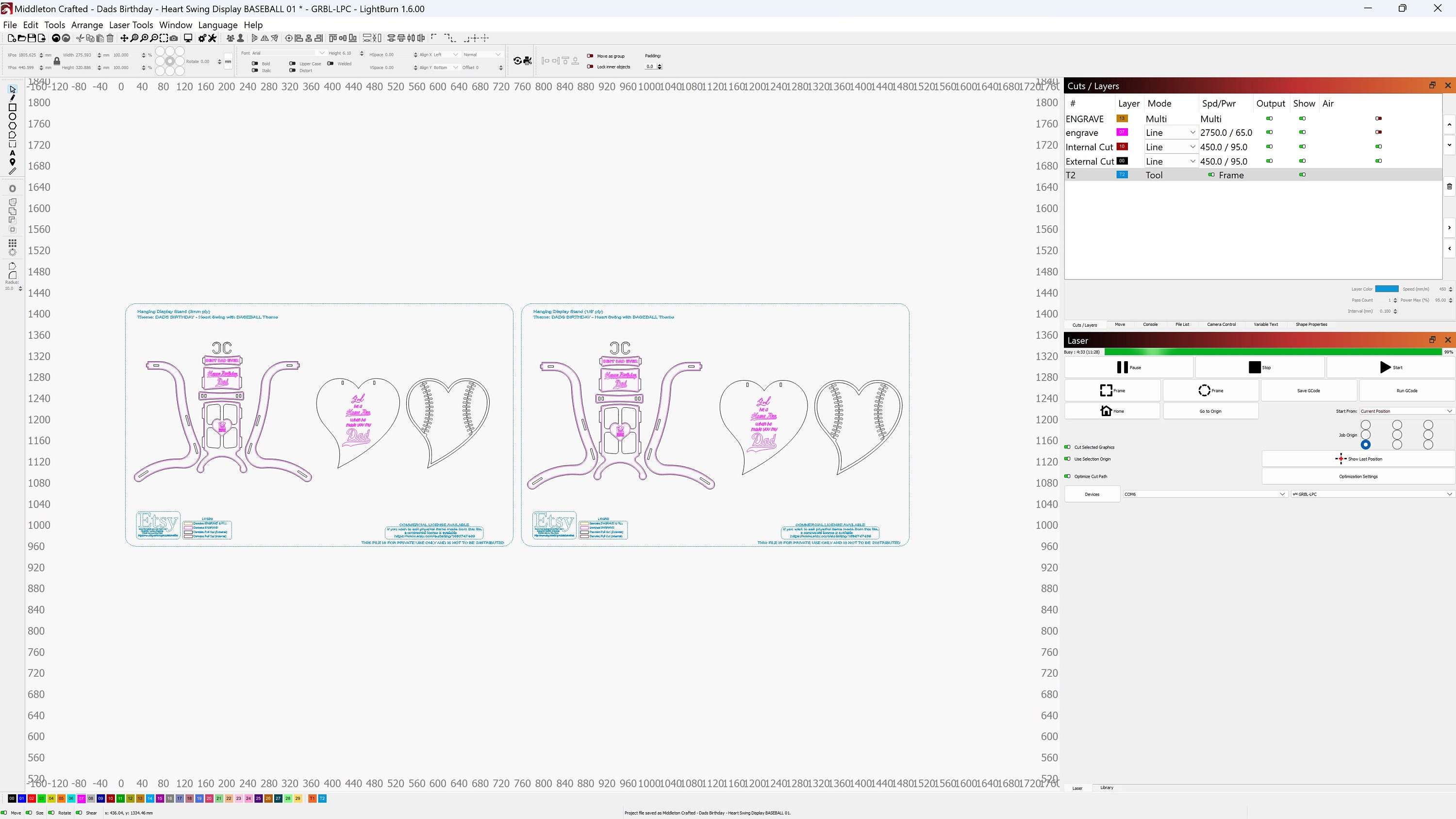The image size is (1456, 819).
Task: Open the Offset Shapes tool
Action: click(13, 189)
